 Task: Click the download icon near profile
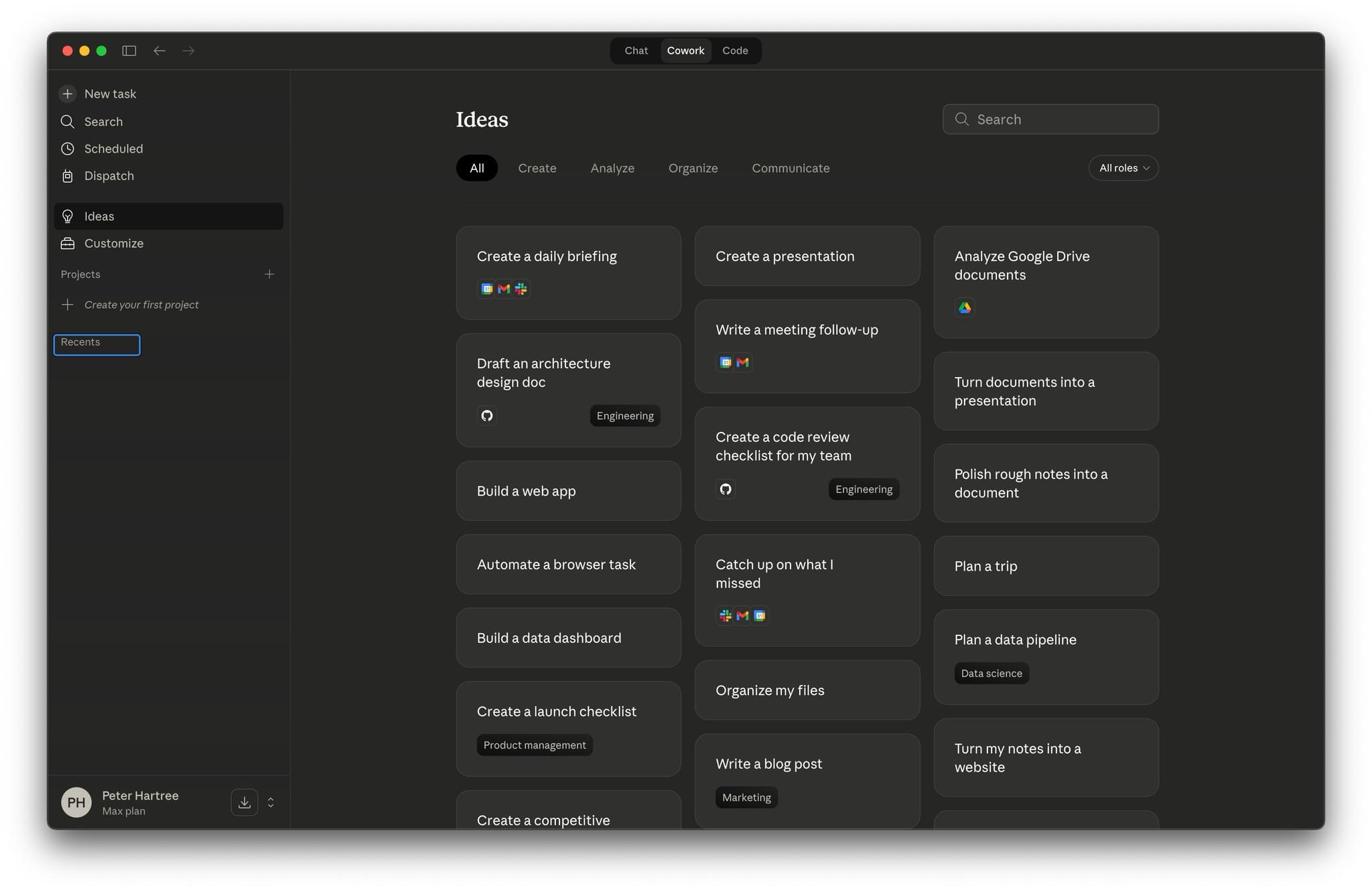click(245, 802)
